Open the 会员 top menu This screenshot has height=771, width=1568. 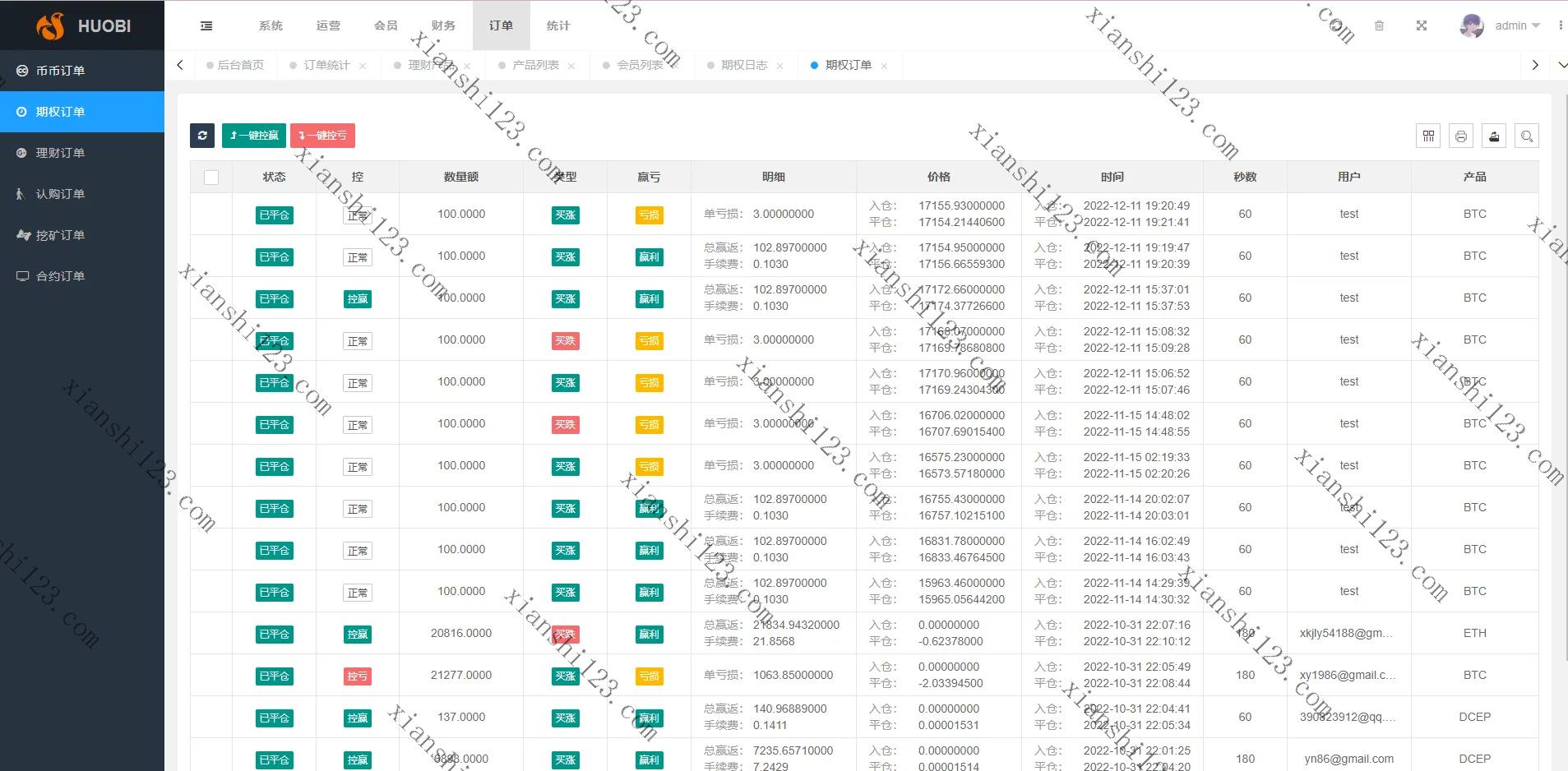(x=386, y=25)
